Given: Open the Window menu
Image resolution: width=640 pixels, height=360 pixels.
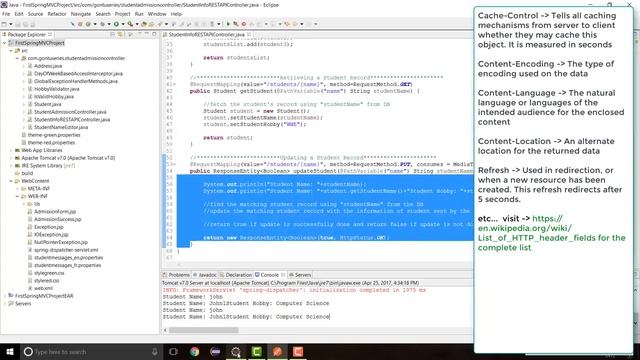Looking at the screenshot, I should coord(157,14).
